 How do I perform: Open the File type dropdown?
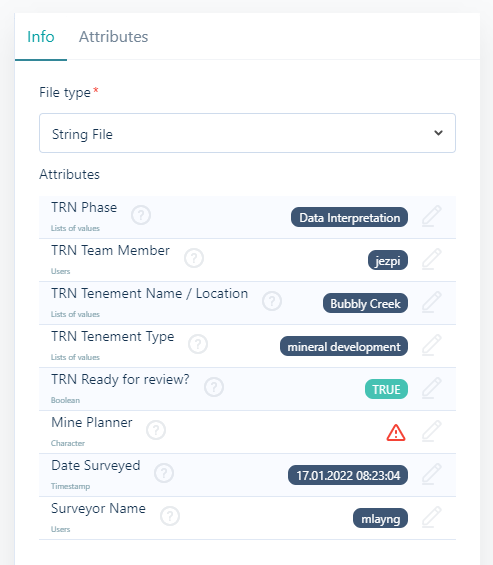[247, 133]
